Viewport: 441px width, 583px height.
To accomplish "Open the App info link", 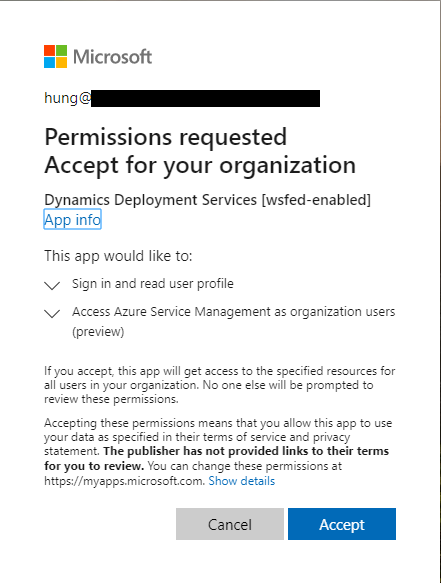I will 73,219.
